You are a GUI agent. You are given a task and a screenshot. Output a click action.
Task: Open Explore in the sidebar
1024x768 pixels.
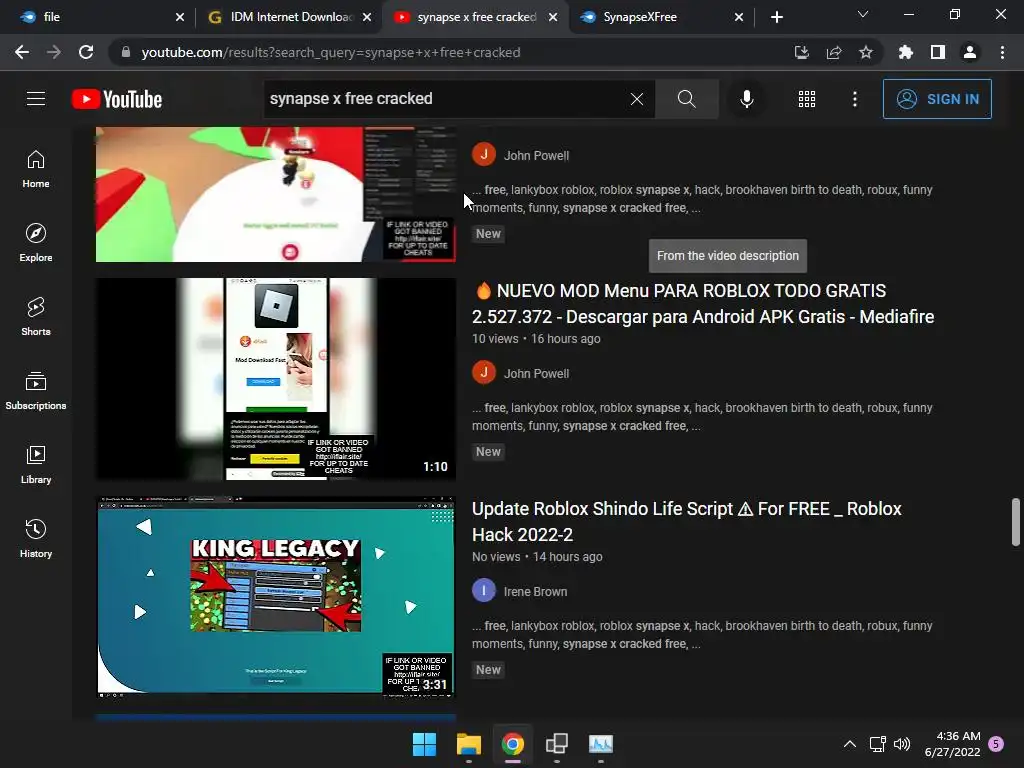36,243
